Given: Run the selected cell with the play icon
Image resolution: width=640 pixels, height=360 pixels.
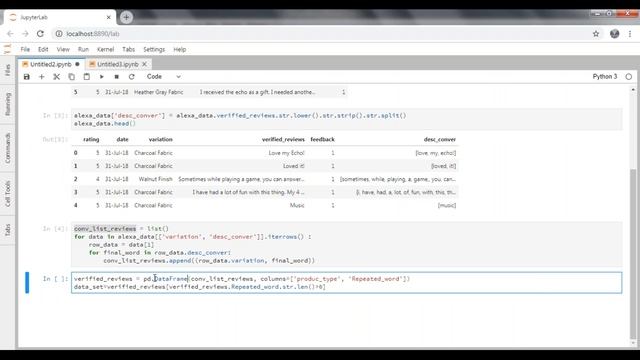Looking at the screenshot, I should 102,77.
